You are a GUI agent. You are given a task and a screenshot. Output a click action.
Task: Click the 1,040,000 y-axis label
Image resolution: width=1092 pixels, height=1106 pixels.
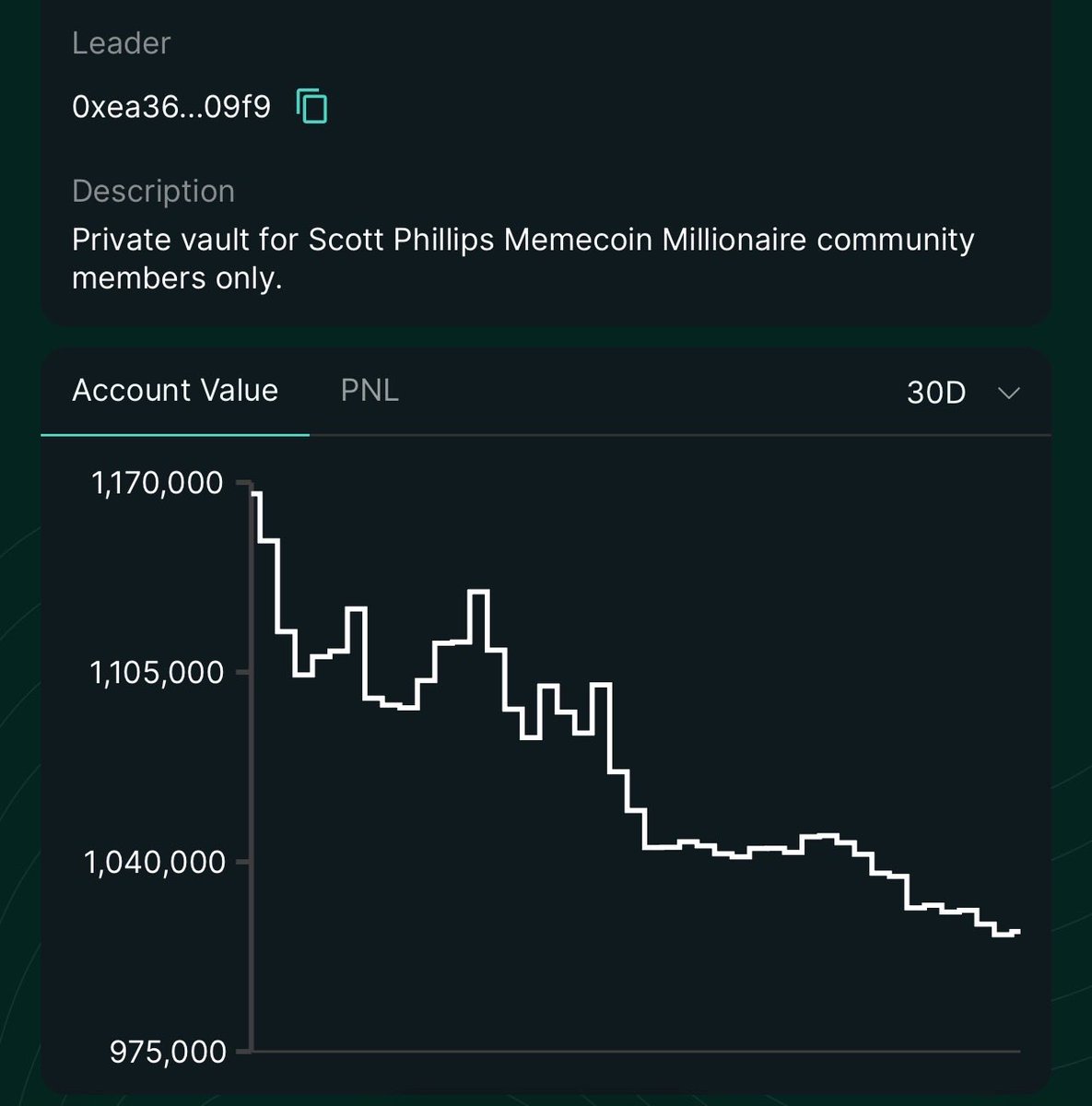click(x=155, y=863)
